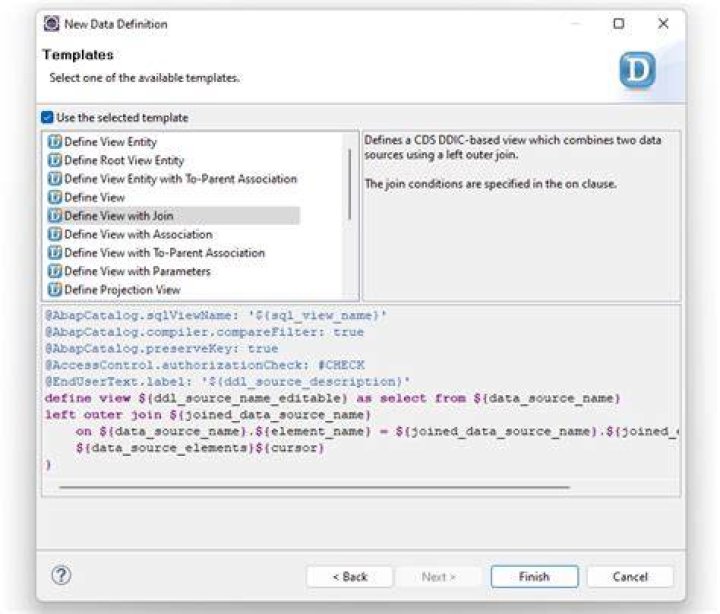Click the Define Root View Entity icon
This screenshot has width=720, height=614.
pos(55,160)
